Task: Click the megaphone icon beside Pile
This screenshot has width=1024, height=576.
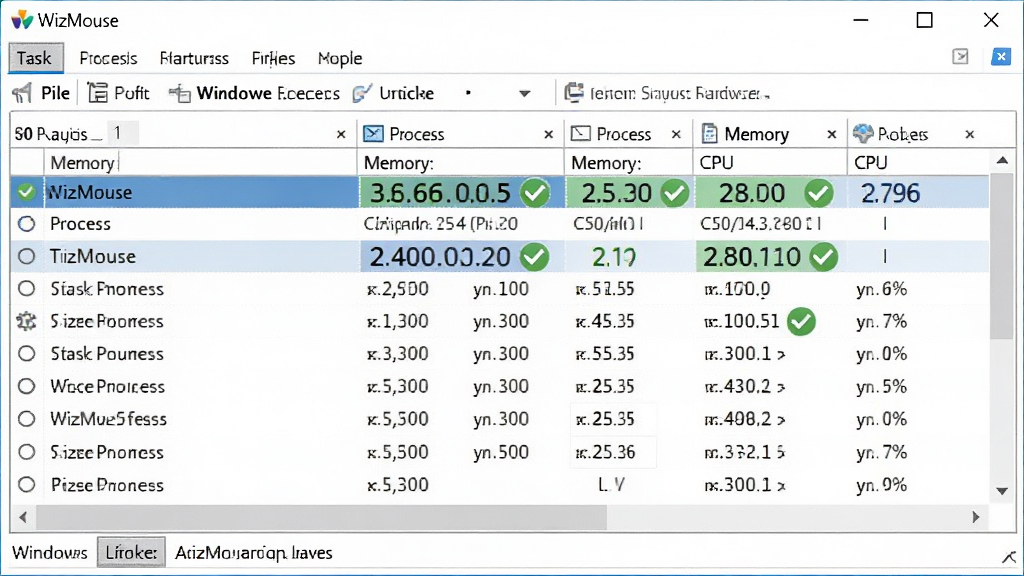Action: [x=22, y=93]
